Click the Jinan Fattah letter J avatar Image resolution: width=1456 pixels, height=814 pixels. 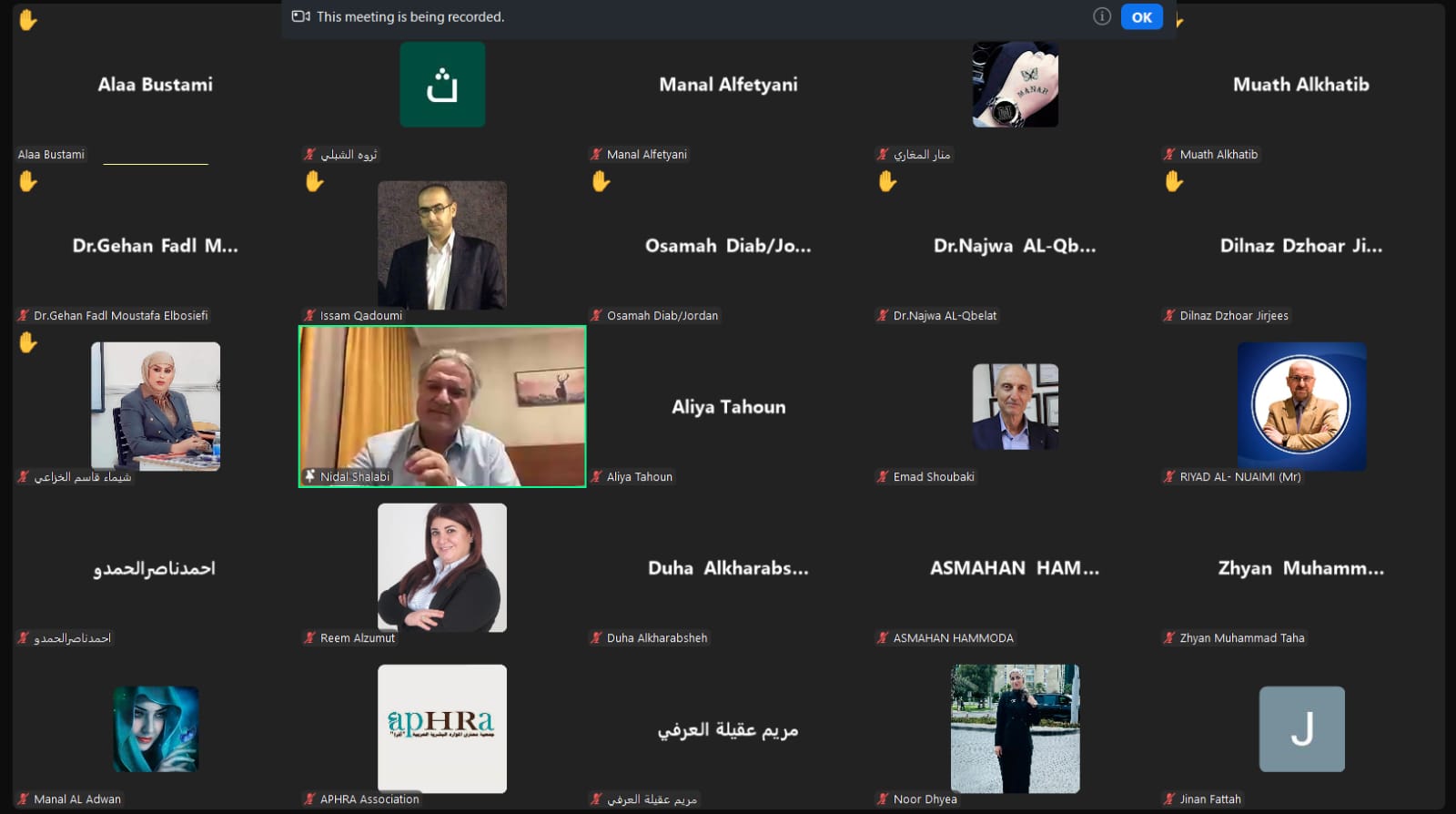pos(1302,729)
